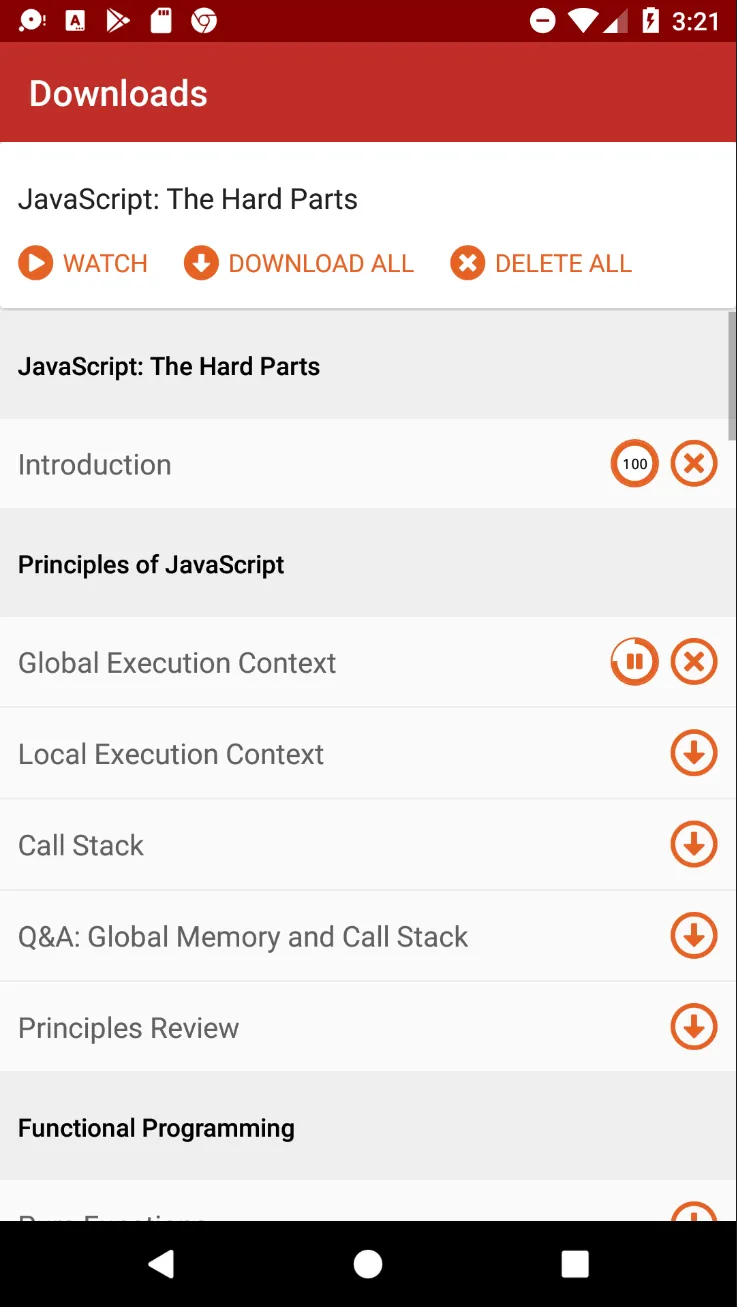Download the Local Execution Context lesson

click(x=694, y=753)
